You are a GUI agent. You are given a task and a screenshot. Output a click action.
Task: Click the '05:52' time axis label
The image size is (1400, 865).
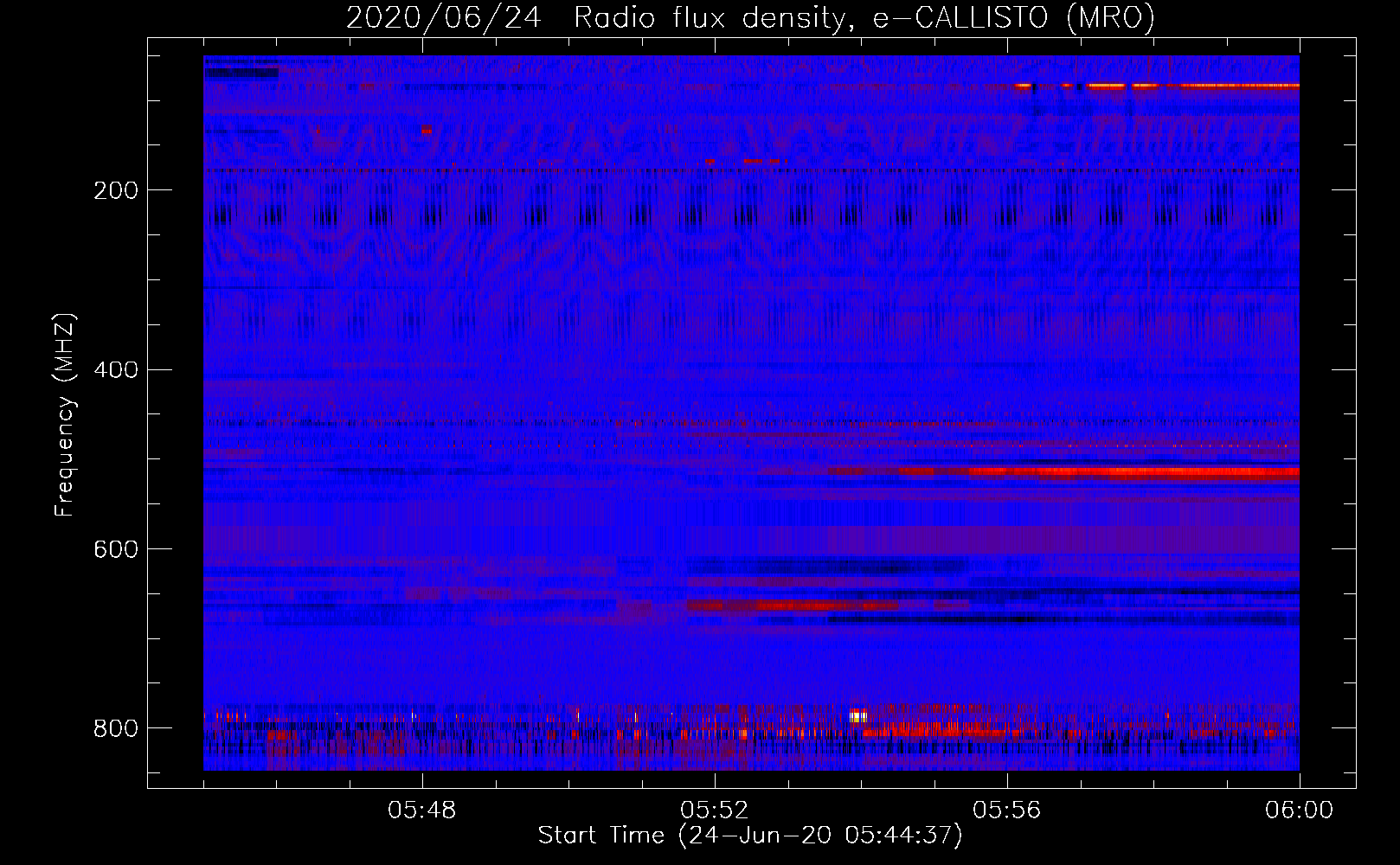click(x=715, y=811)
